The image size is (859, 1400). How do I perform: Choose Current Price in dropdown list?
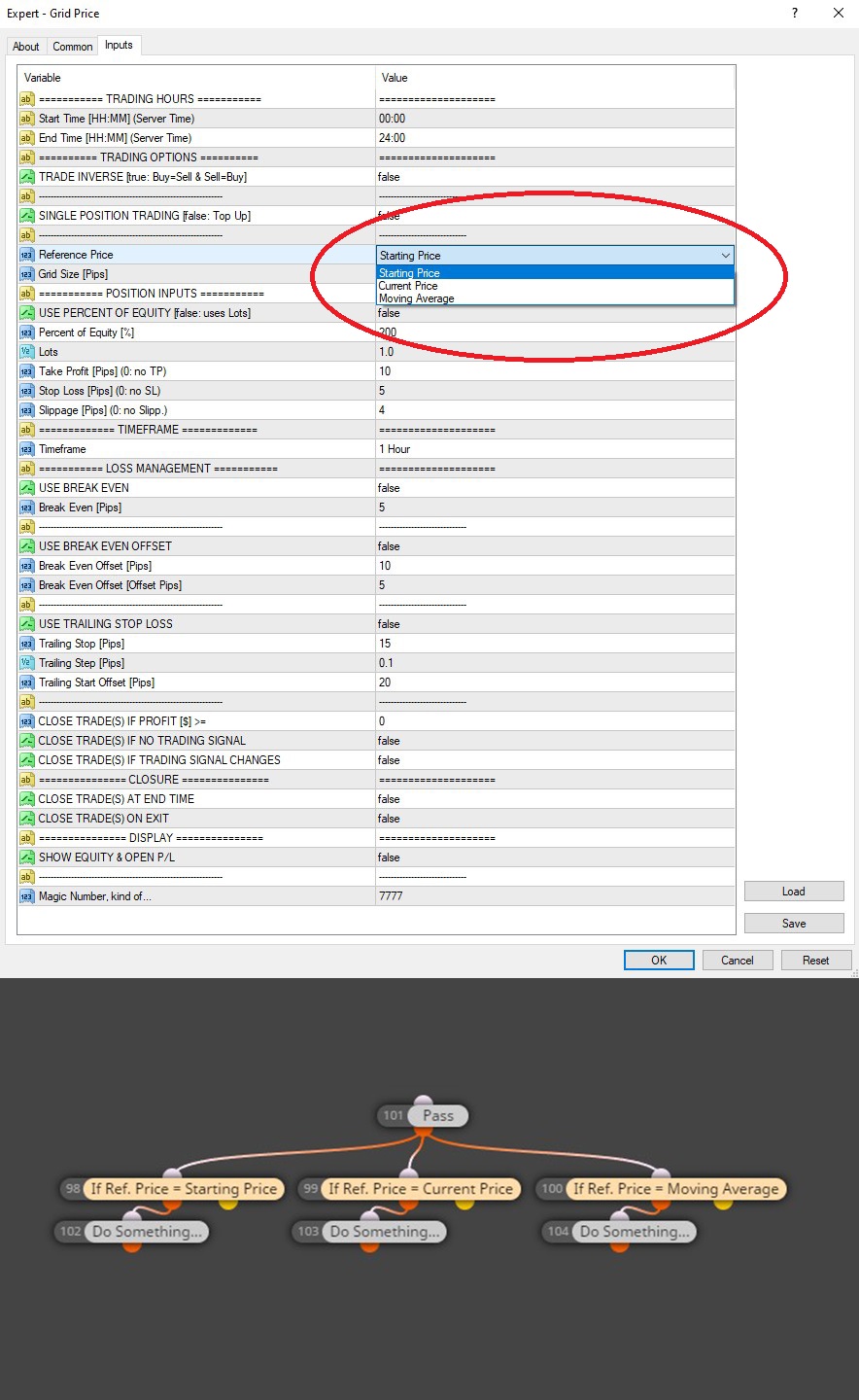point(555,286)
